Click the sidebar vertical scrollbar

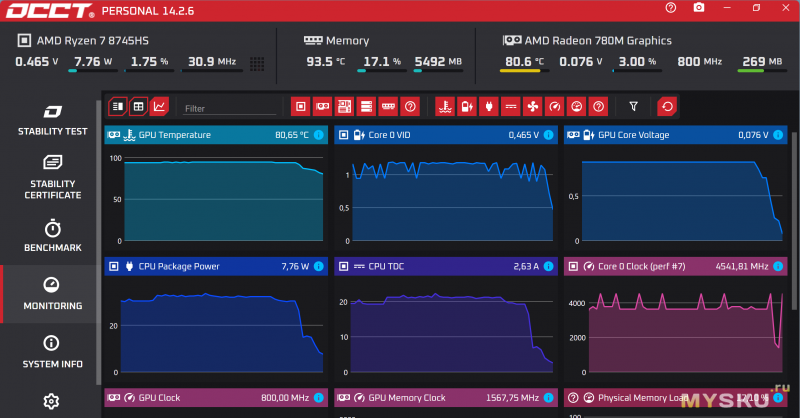pyautogui.click(x=98, y=242)
